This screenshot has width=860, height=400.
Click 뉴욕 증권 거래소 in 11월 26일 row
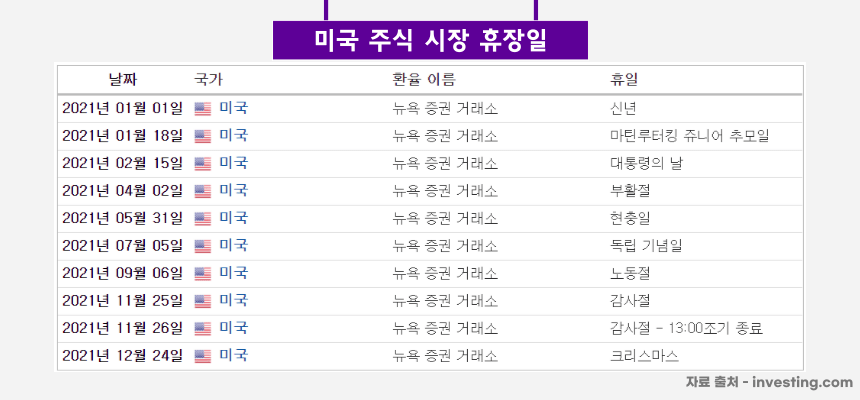445,329
